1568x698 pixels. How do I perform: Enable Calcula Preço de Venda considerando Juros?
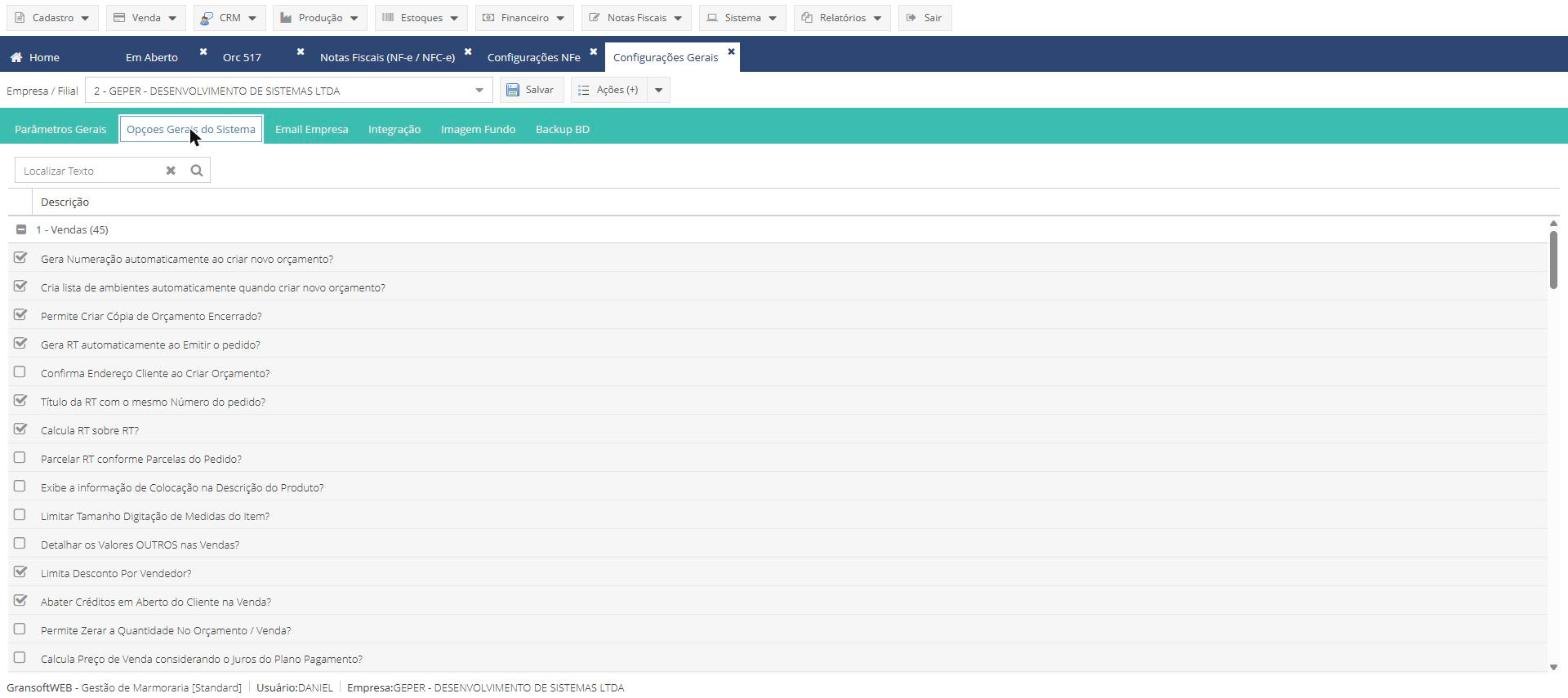[x=19, y=658]
